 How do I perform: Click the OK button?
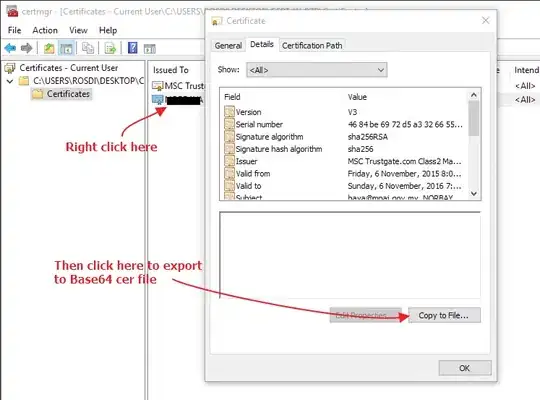[465, 368]
